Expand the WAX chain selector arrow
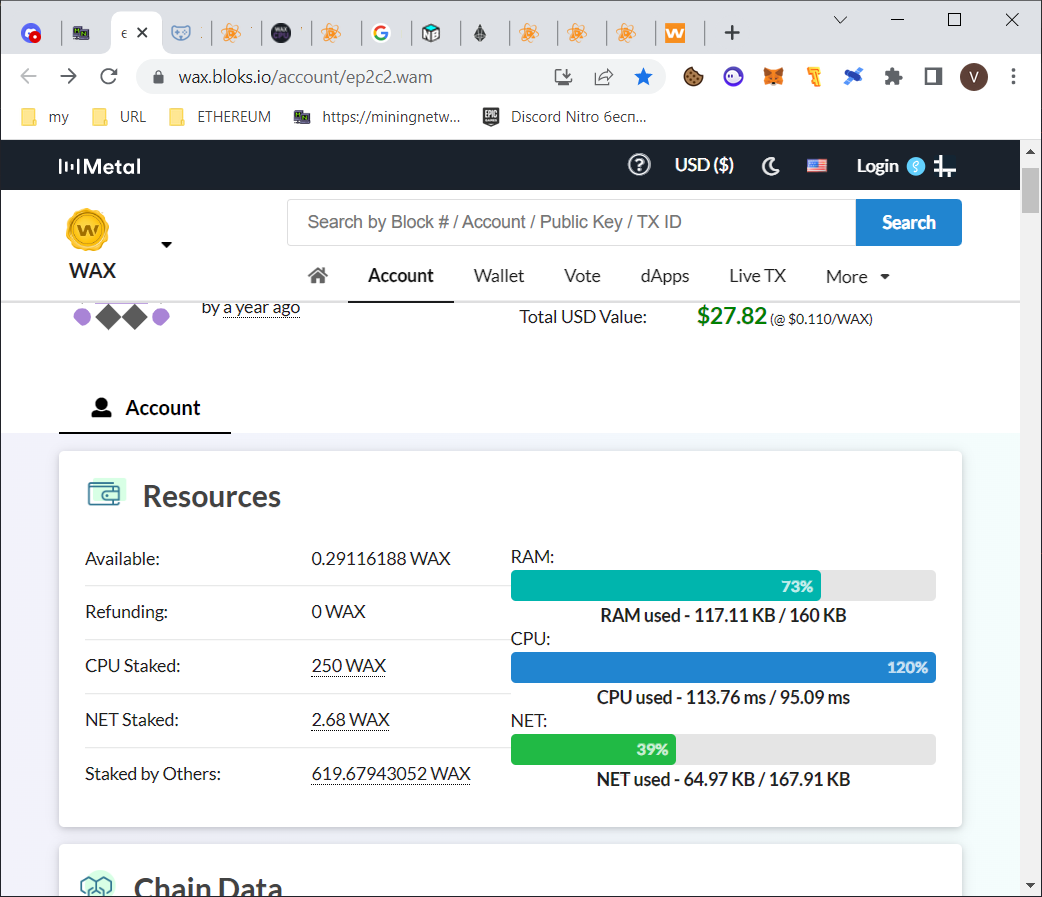This screenshot has height=897, width=1042. [x=167, y=245]
